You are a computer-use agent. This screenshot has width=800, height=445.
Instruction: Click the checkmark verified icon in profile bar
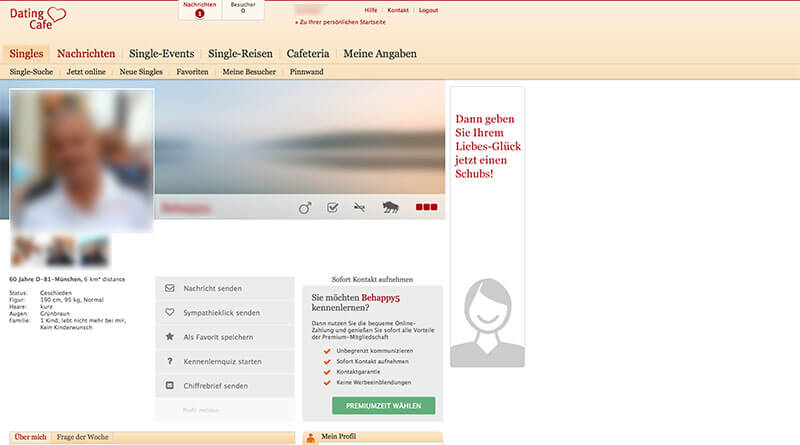tap(333, 208)
